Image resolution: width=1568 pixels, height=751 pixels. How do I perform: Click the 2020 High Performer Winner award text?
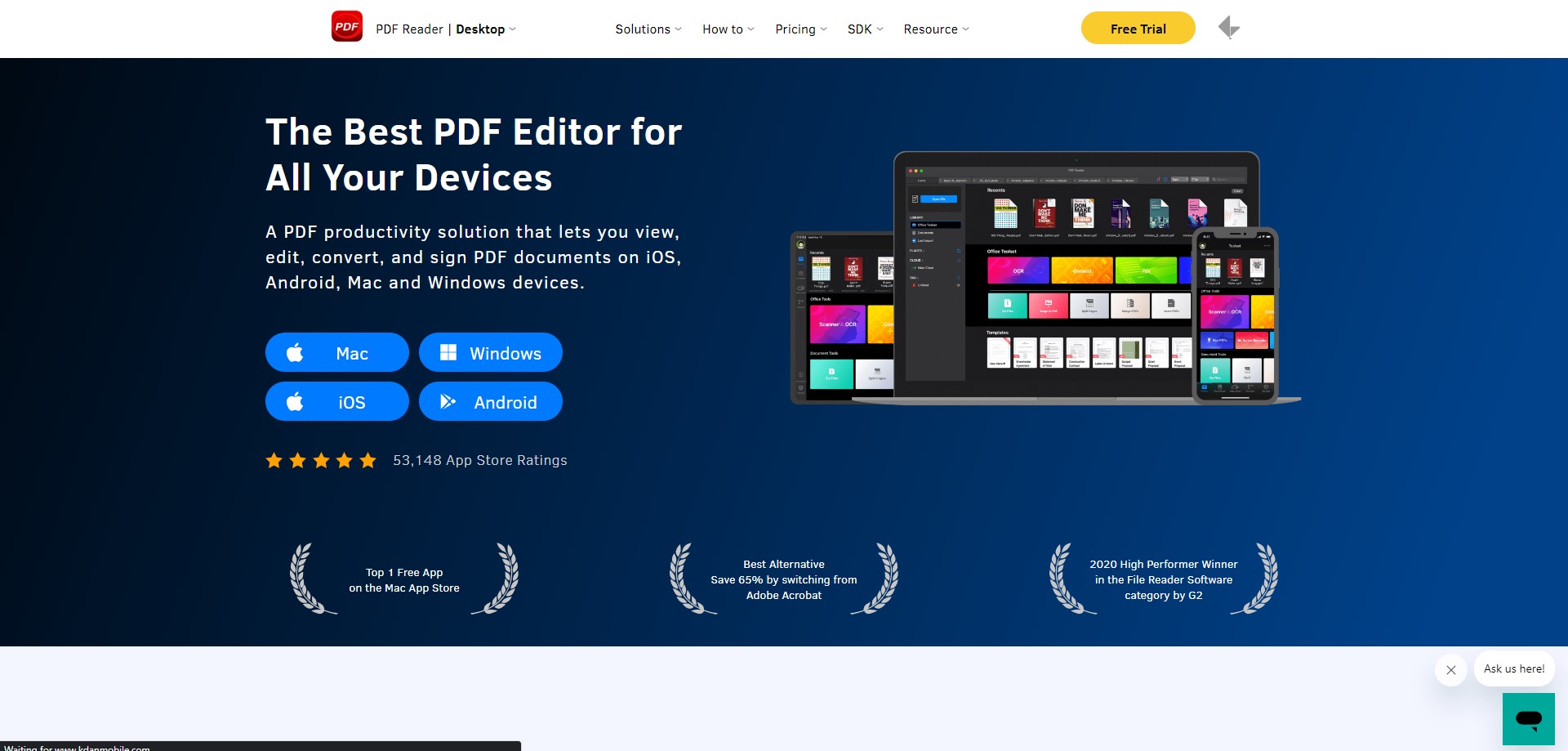(x=1164, y=579)
